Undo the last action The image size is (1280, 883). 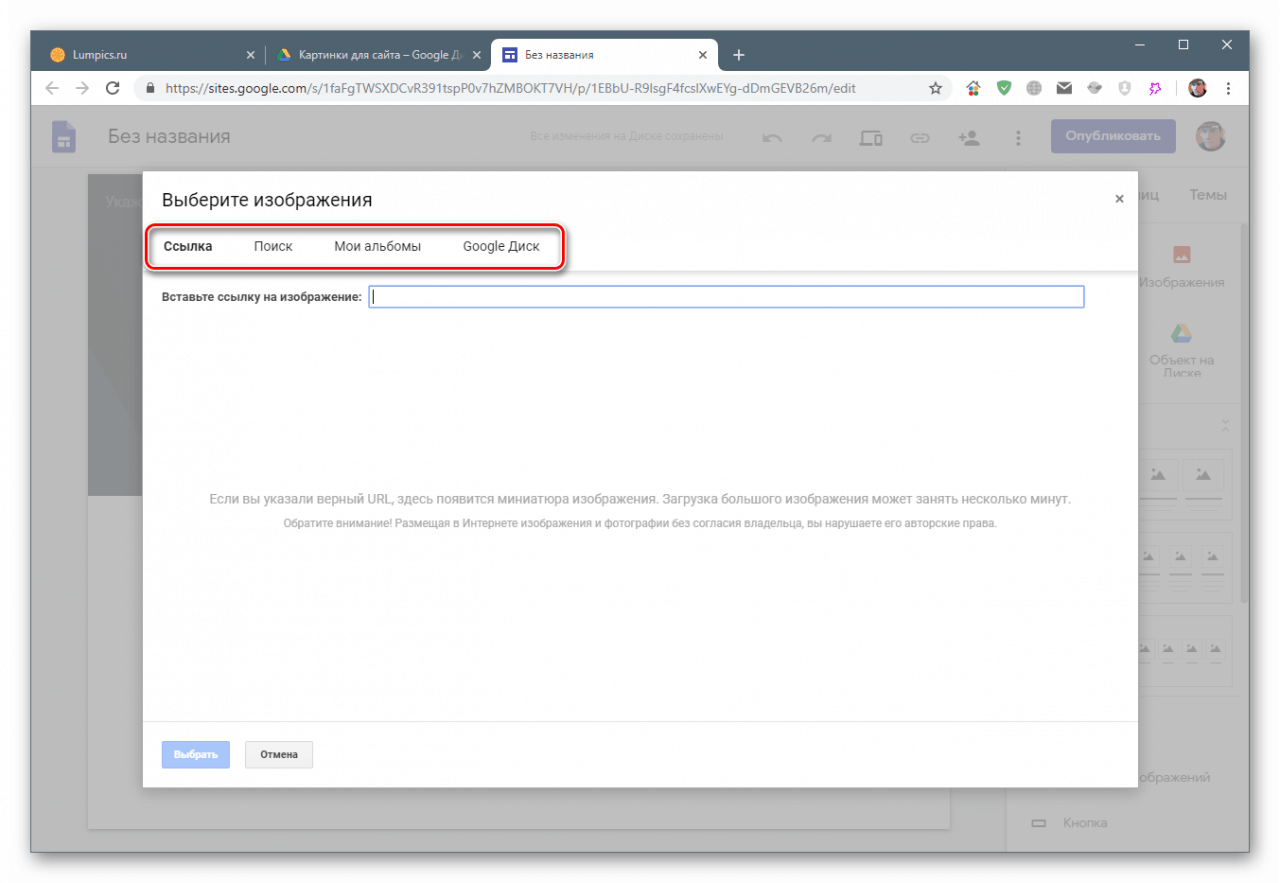tap(772, 138)
